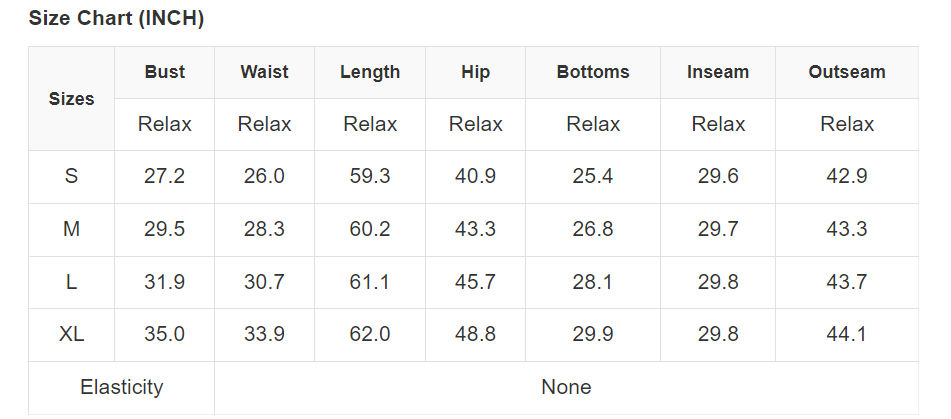Click the 44.1 outseam value

[x=847, y=334]
